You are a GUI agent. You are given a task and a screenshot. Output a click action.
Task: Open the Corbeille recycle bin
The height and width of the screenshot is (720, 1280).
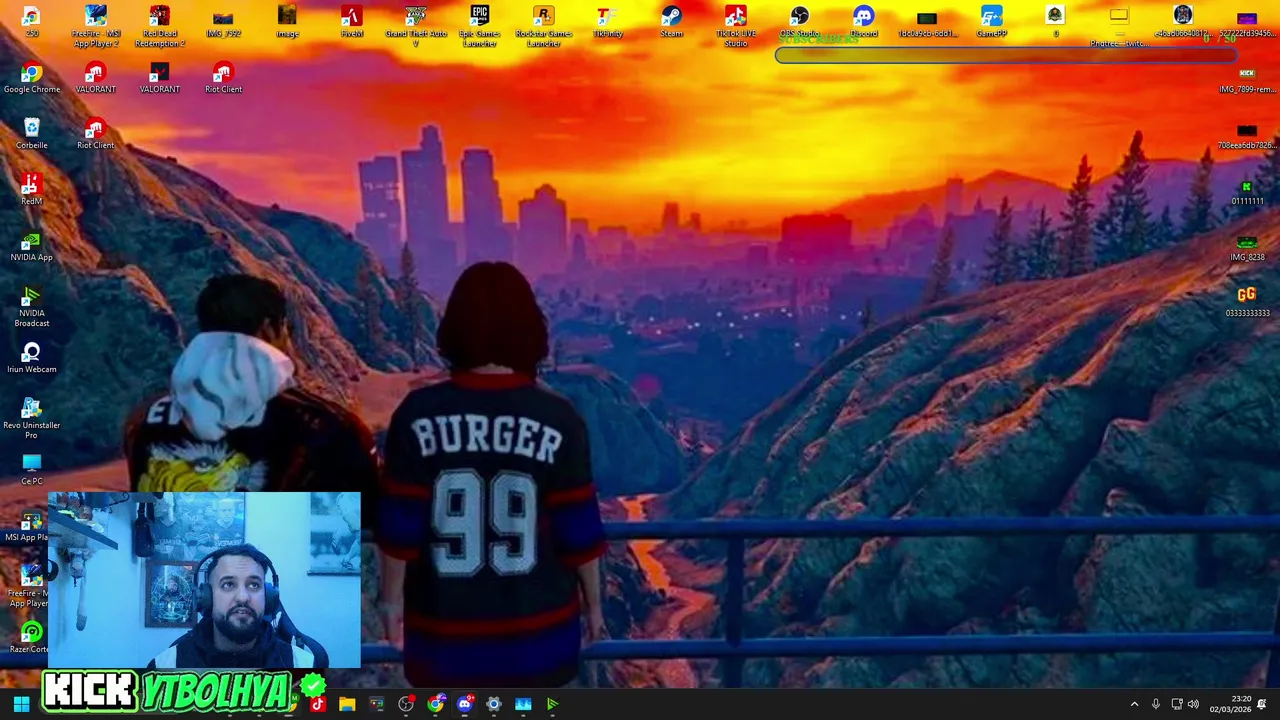[x=32, y=135]
